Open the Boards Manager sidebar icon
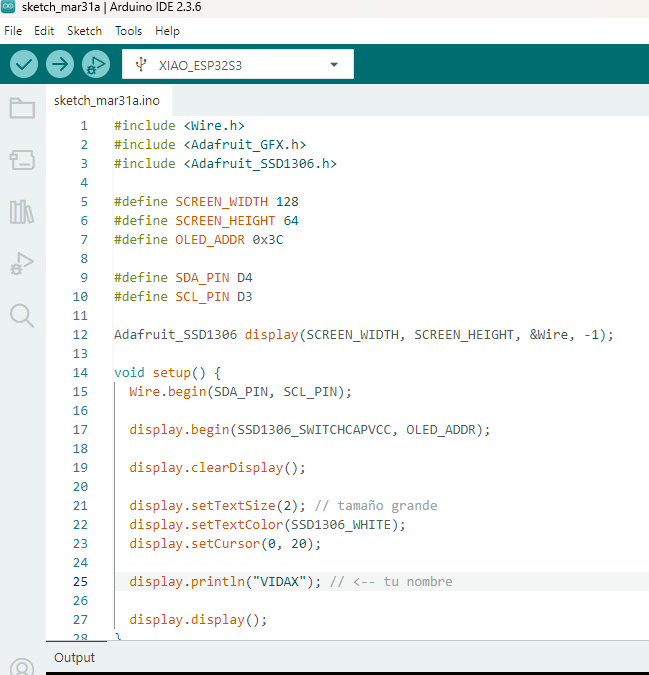649x675 pixels. pyautogui.click(x=22, y=160)
